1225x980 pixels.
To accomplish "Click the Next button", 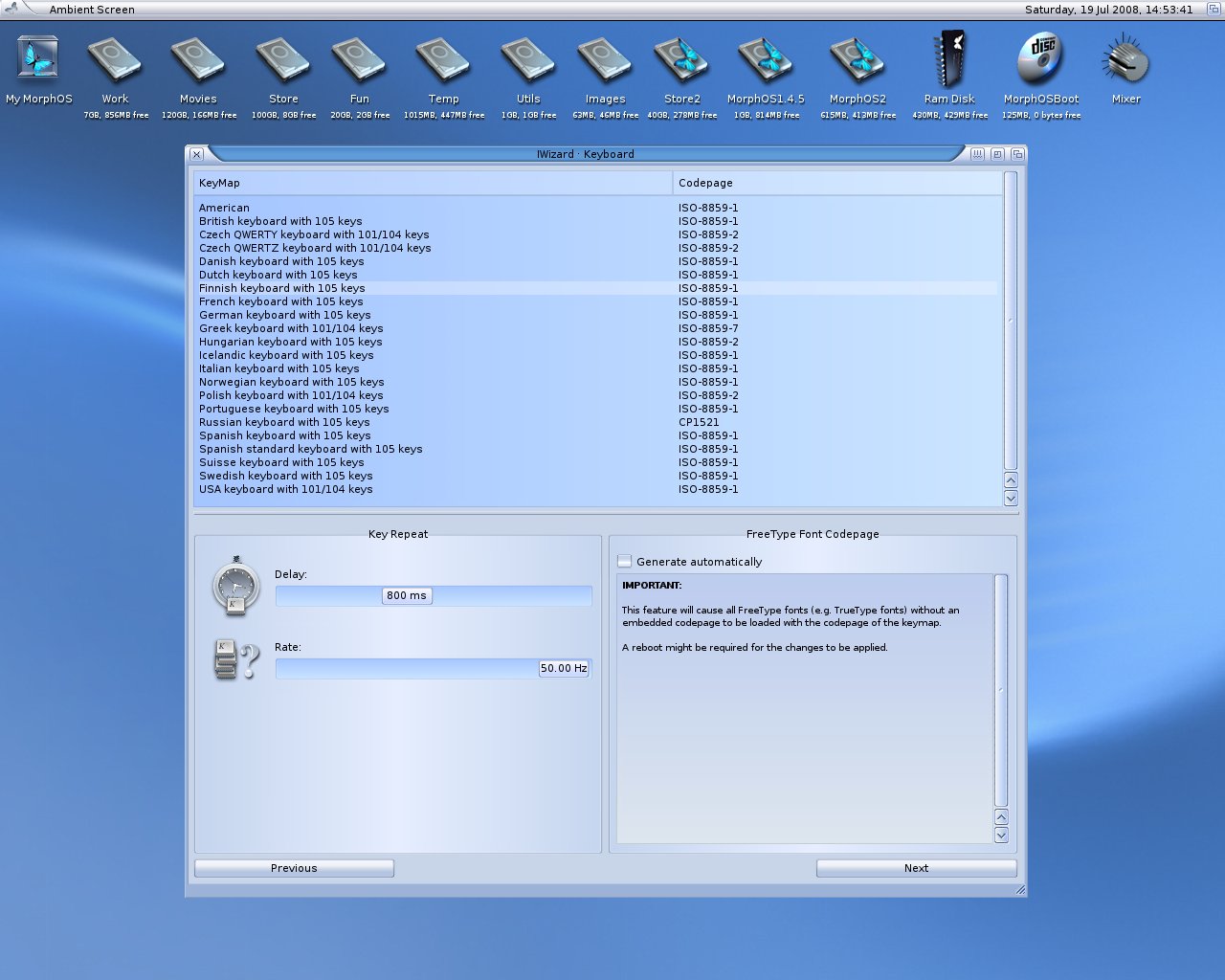I will click(x=916, y=868).
